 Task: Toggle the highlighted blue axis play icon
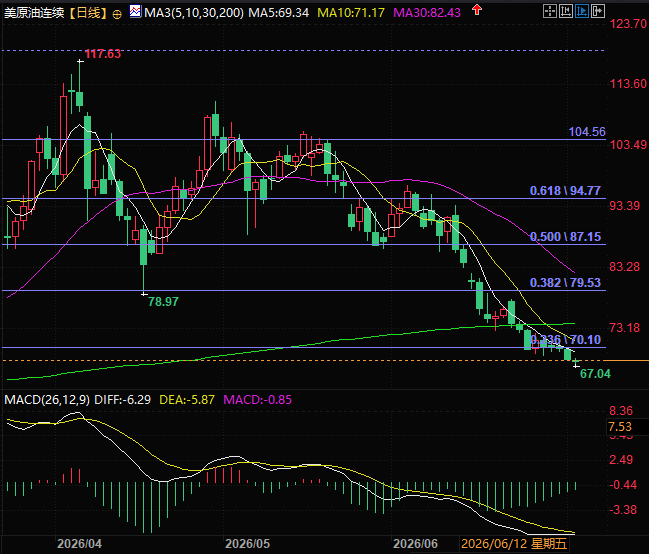click(582, 11)
